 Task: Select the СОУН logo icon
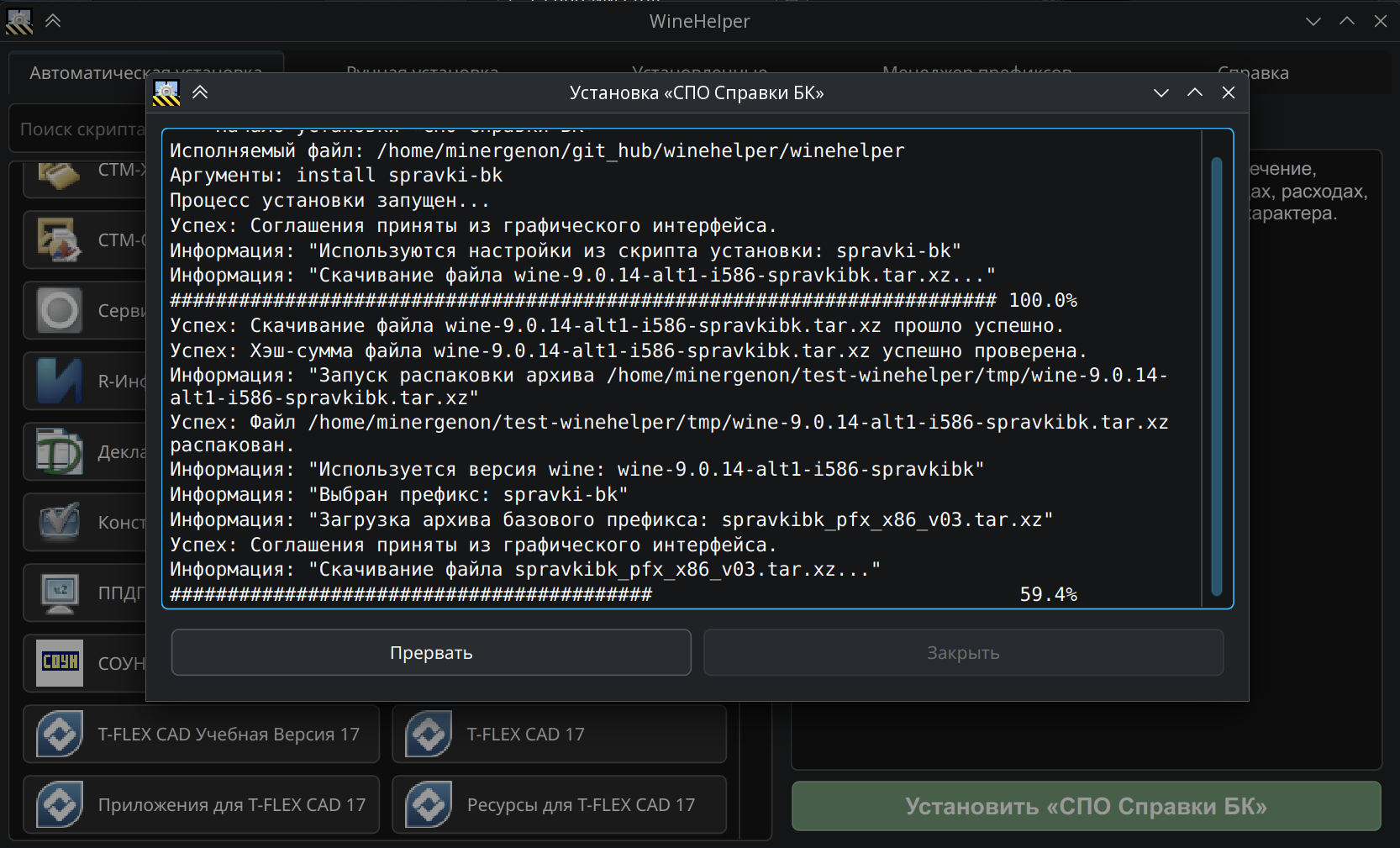pyautogui.click(x=60, y=663)
